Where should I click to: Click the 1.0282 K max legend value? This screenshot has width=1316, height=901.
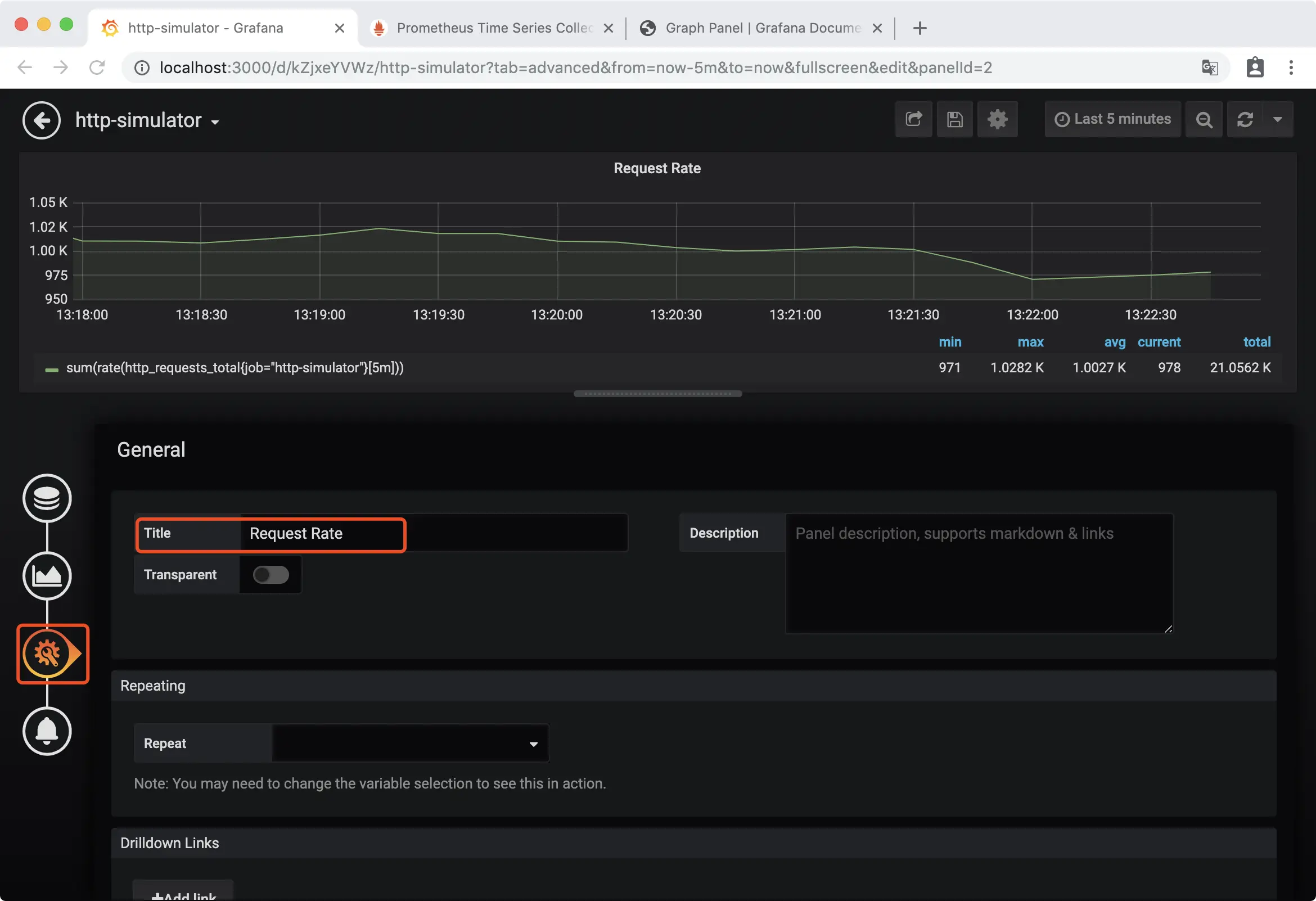click(x=1016, y=367)
